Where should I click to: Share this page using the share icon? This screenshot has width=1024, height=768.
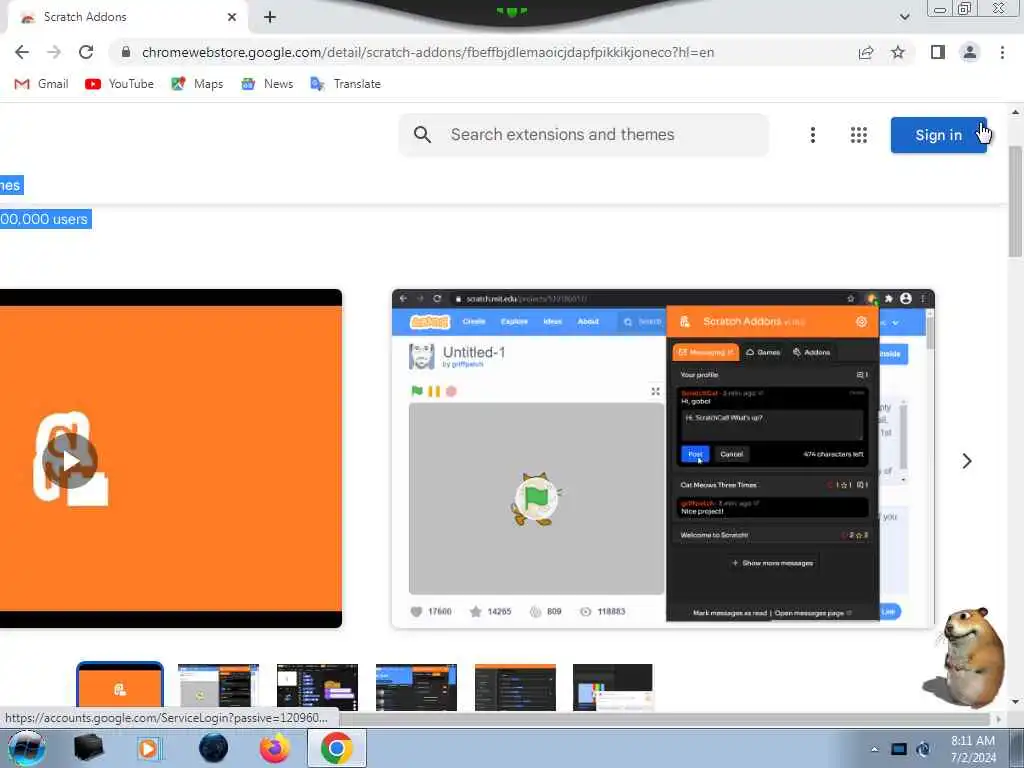(866, 52)
